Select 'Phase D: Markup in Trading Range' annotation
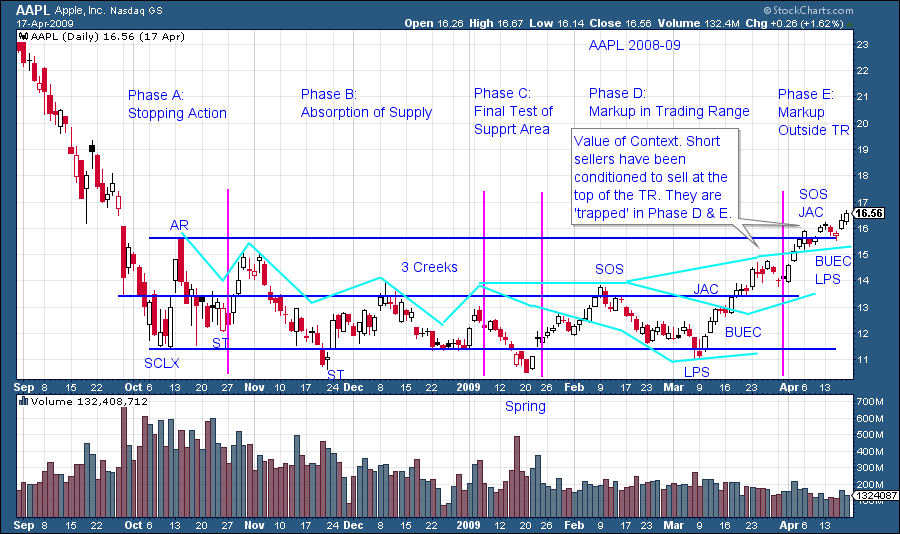Image resolution: width=900 pixels, height=534 pixels. point(669,102)
